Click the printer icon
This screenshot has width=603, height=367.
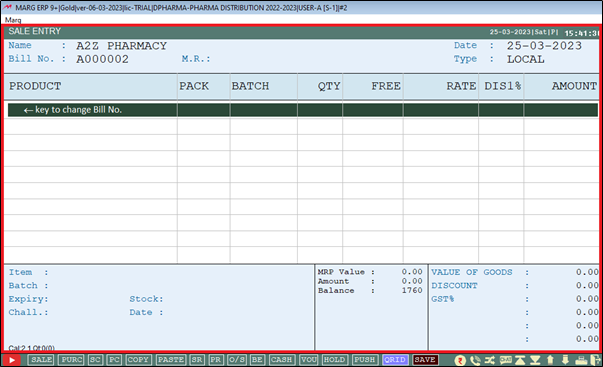(581, 360)
